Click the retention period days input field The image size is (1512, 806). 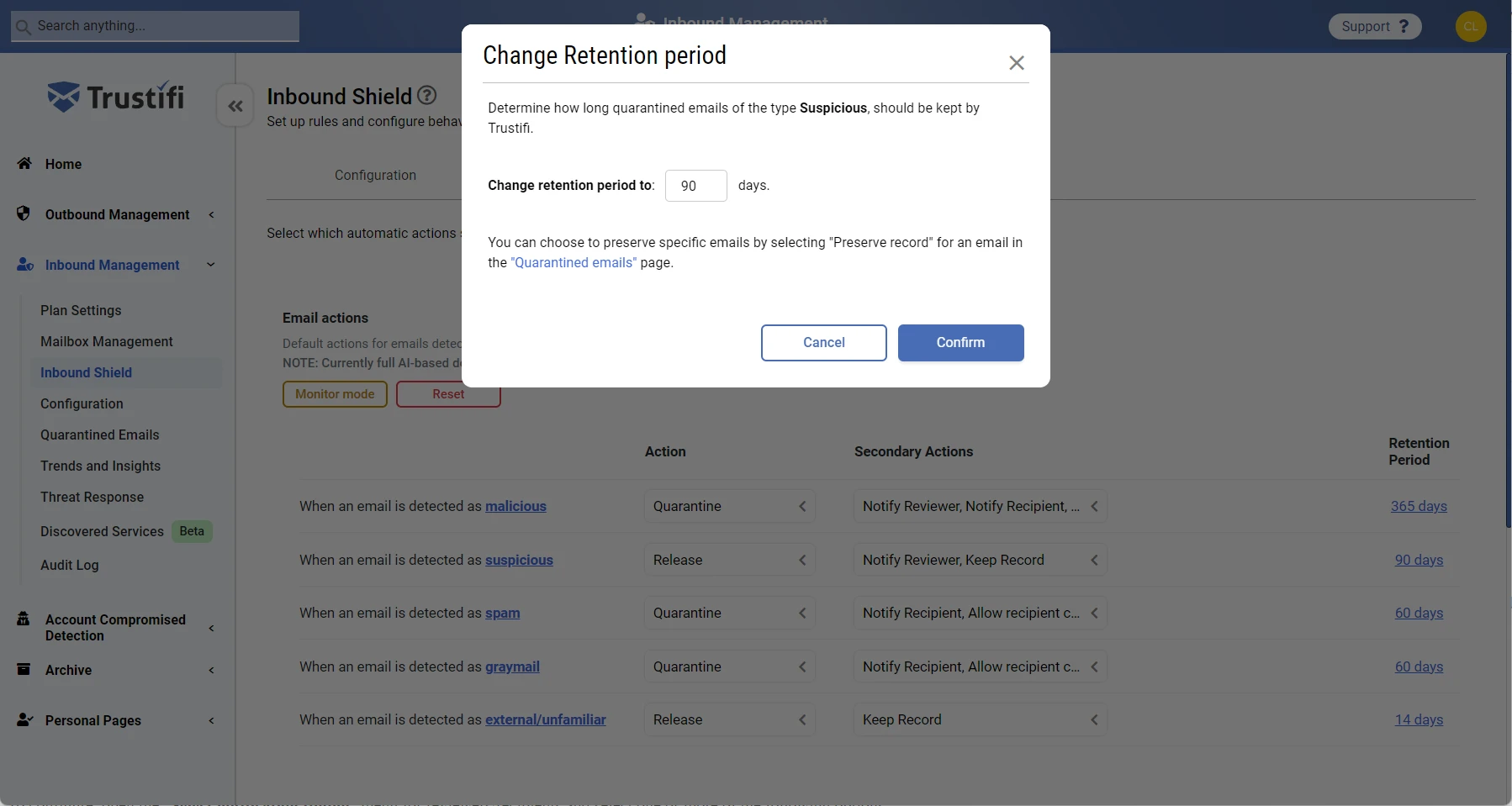click(695, 186)
